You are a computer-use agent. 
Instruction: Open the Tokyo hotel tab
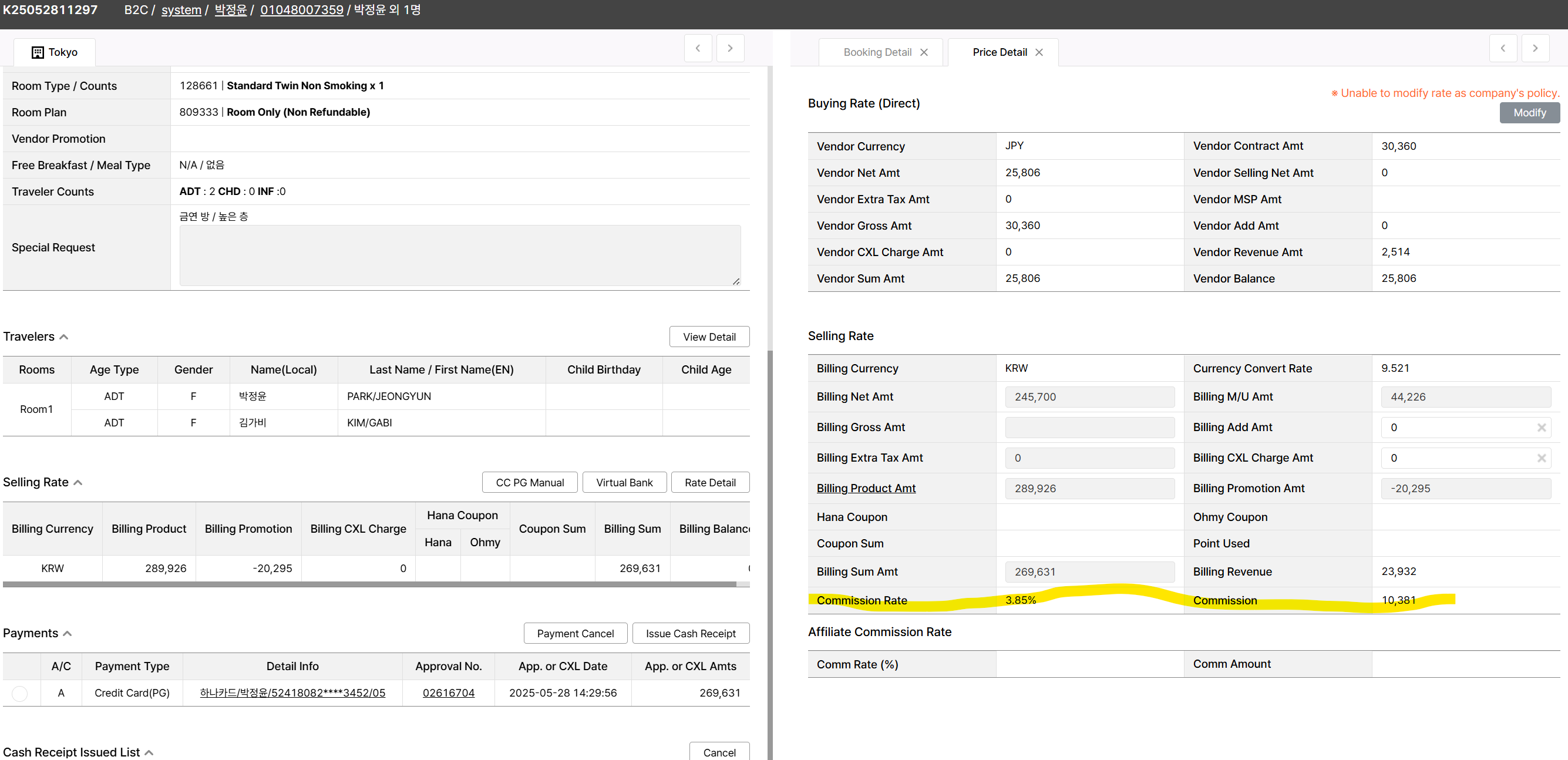coord(54,52)
